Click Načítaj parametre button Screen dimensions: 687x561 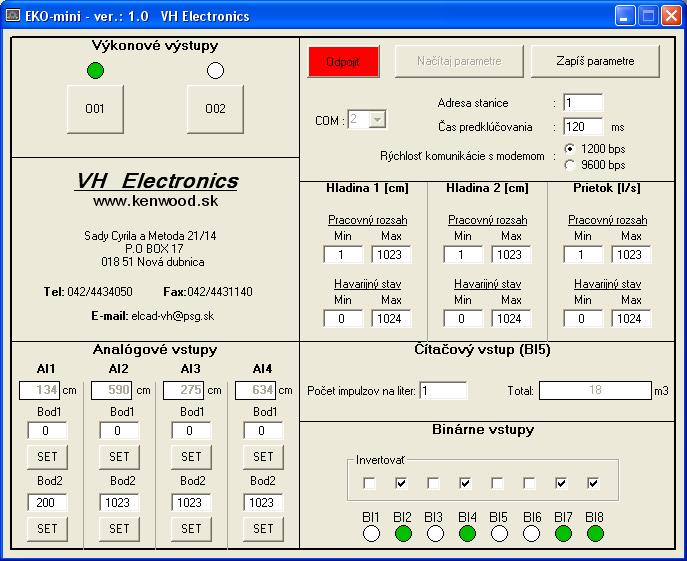[459, 61]
